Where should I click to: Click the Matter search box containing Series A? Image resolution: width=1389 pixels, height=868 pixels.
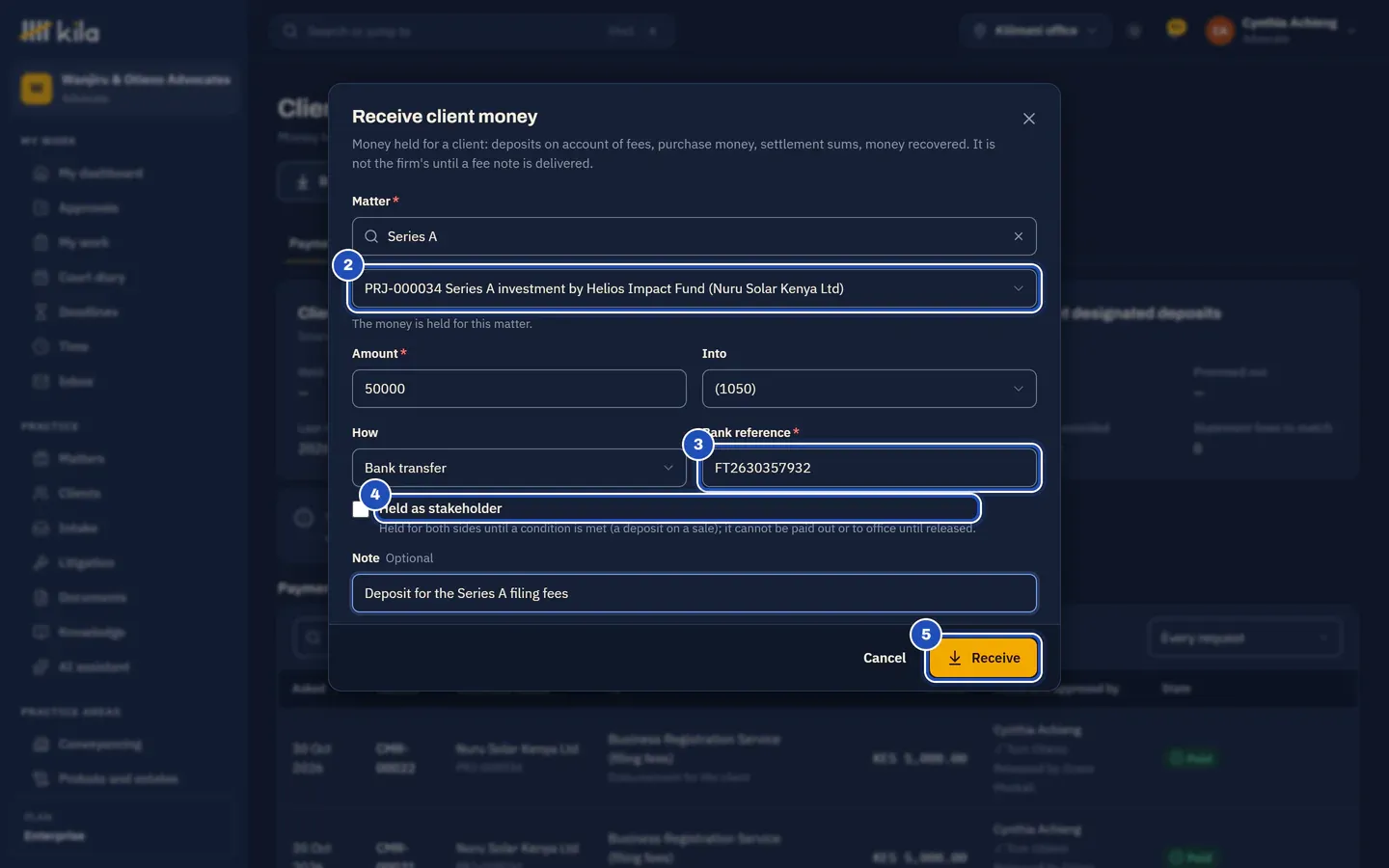point(694,236)
